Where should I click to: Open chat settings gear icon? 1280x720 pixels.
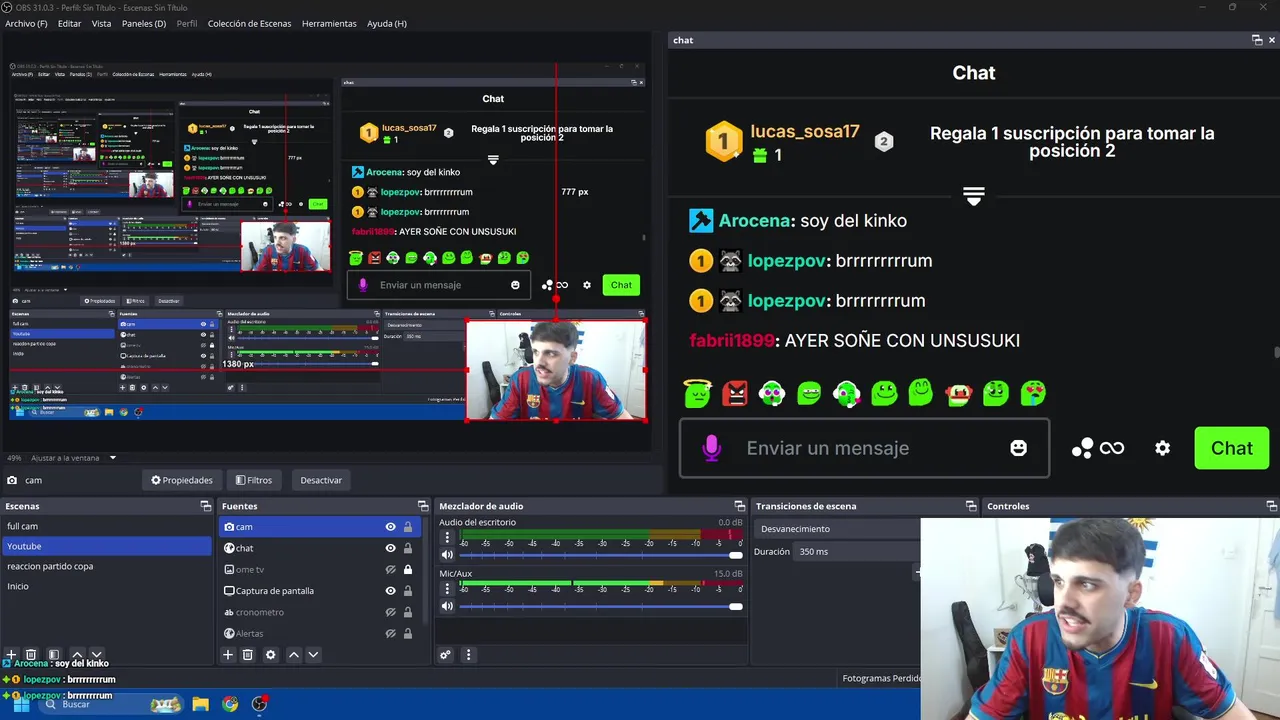coord(1162,448)
